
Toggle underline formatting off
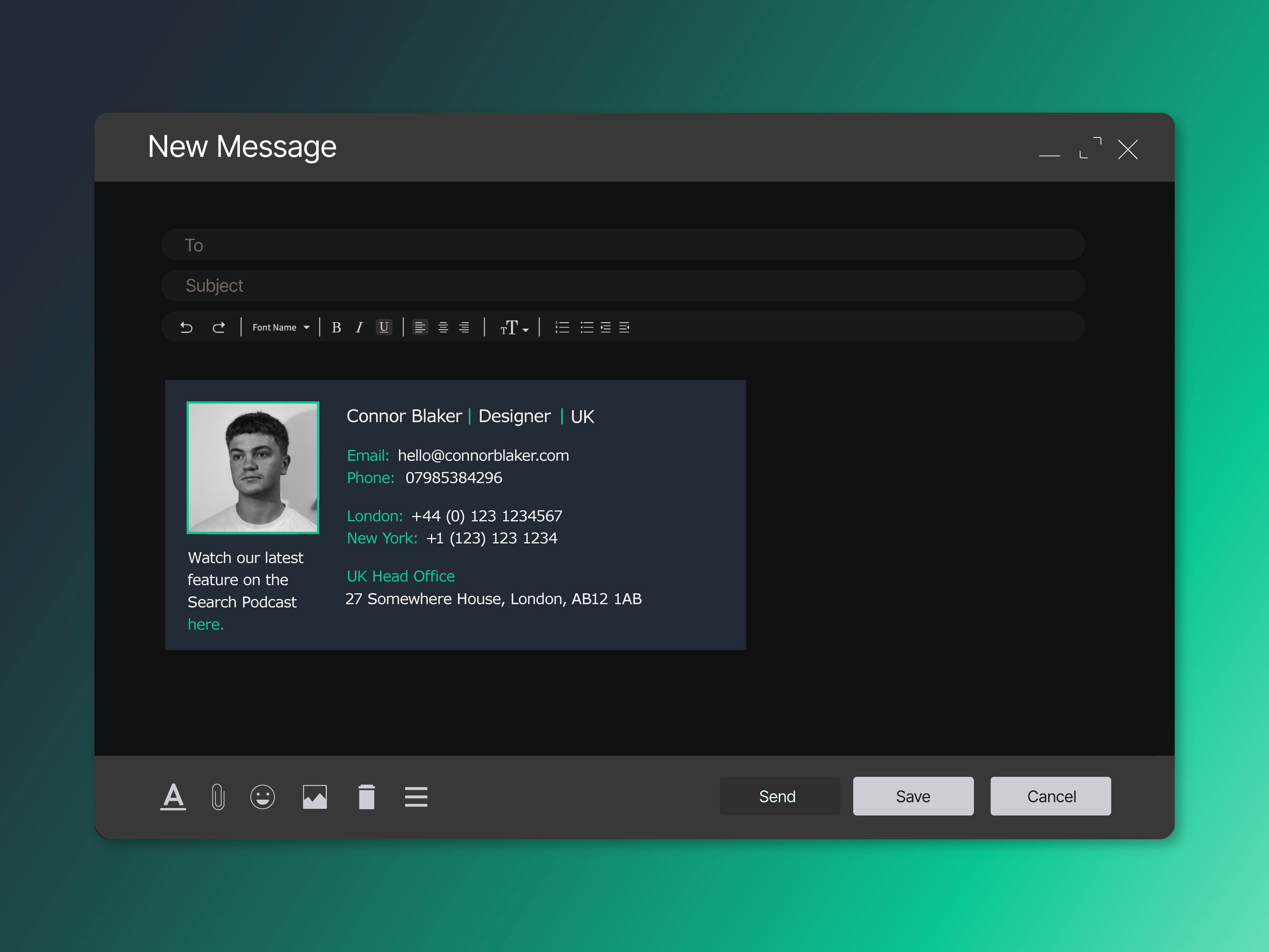[x=384, y=327]
